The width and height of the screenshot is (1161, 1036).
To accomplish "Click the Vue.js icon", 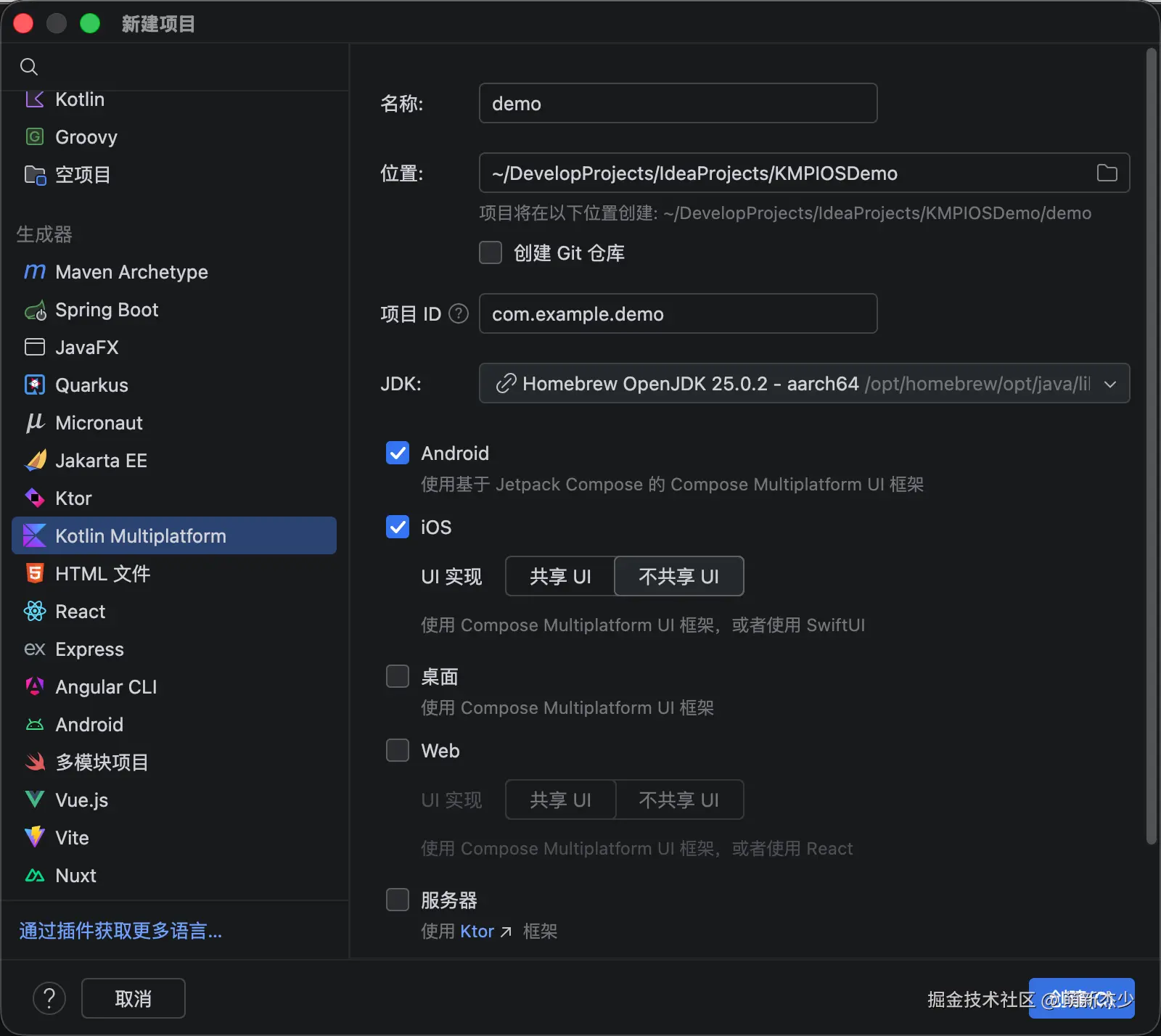I will (35, 800).
